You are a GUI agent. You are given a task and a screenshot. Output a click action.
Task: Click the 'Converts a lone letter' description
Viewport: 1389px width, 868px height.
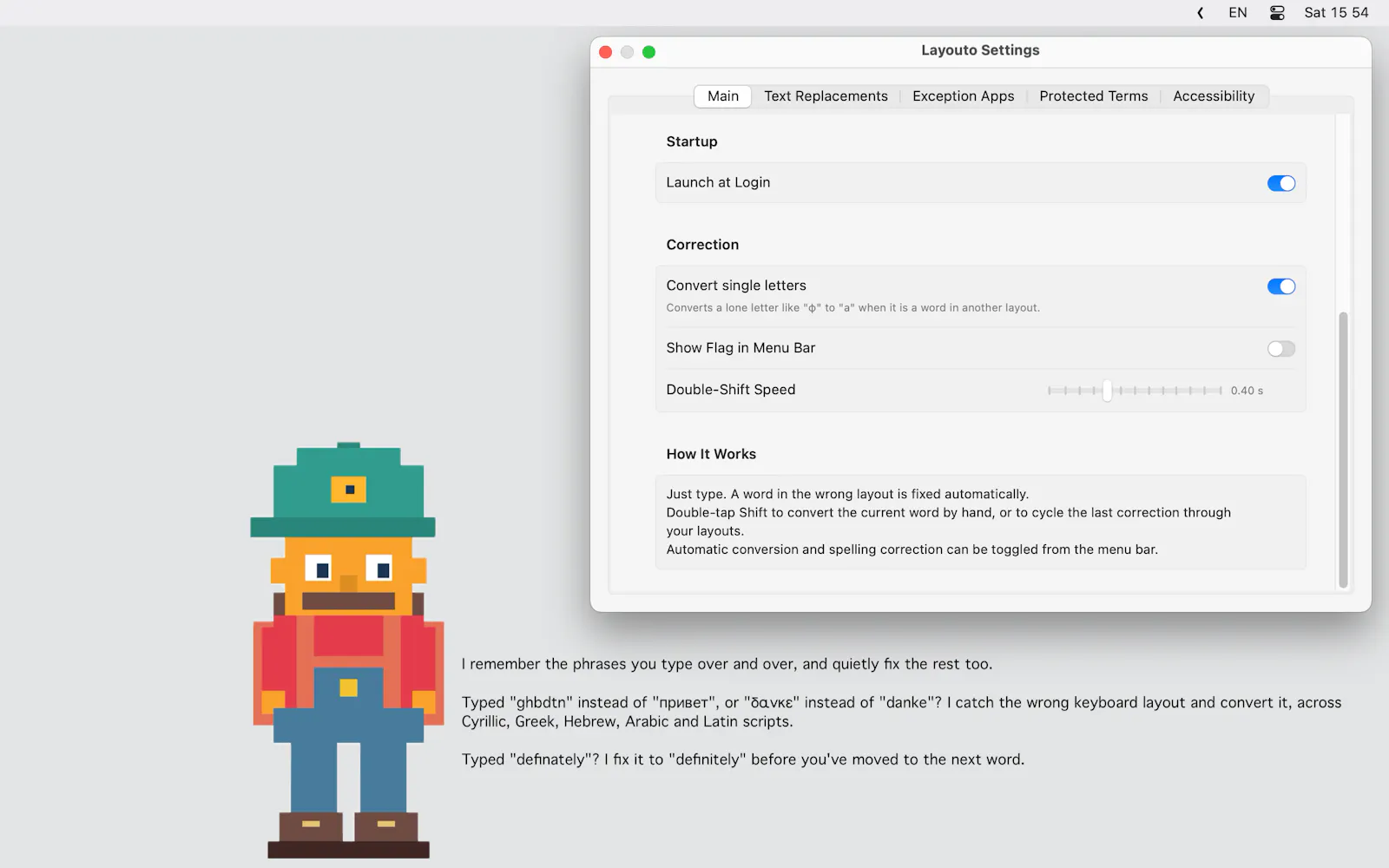click(x=852, y=308)
